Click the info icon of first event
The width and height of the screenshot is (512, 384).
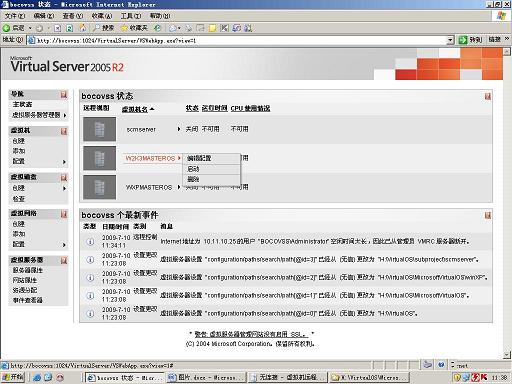pos(90,241)
